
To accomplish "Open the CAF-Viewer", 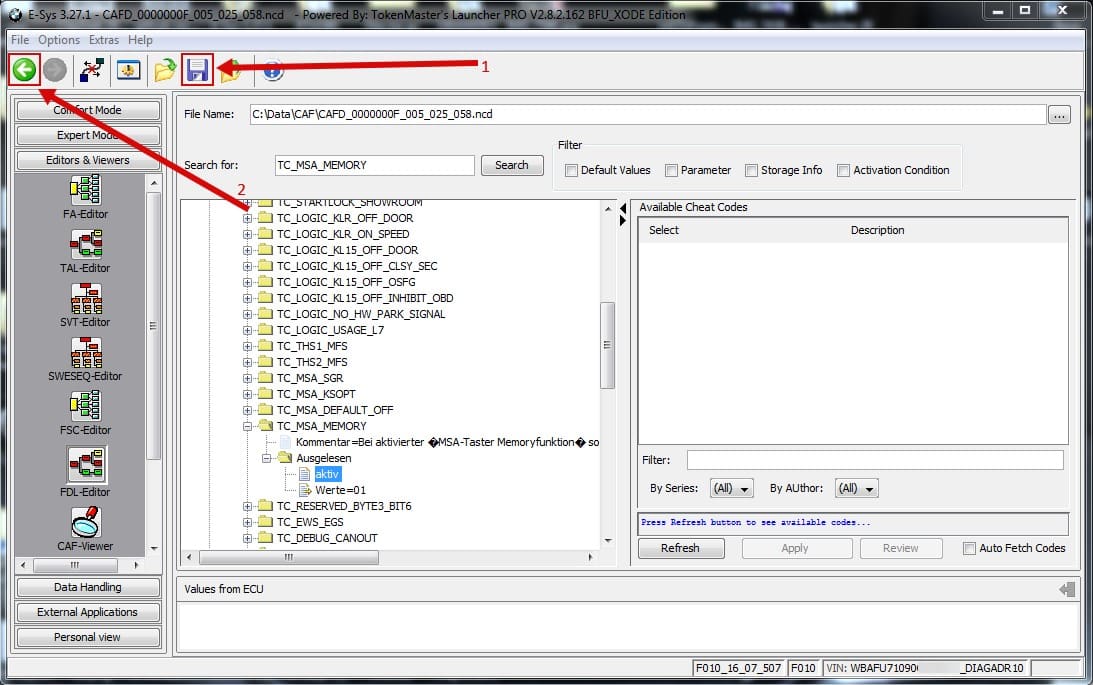I will (x=86, y=530).
